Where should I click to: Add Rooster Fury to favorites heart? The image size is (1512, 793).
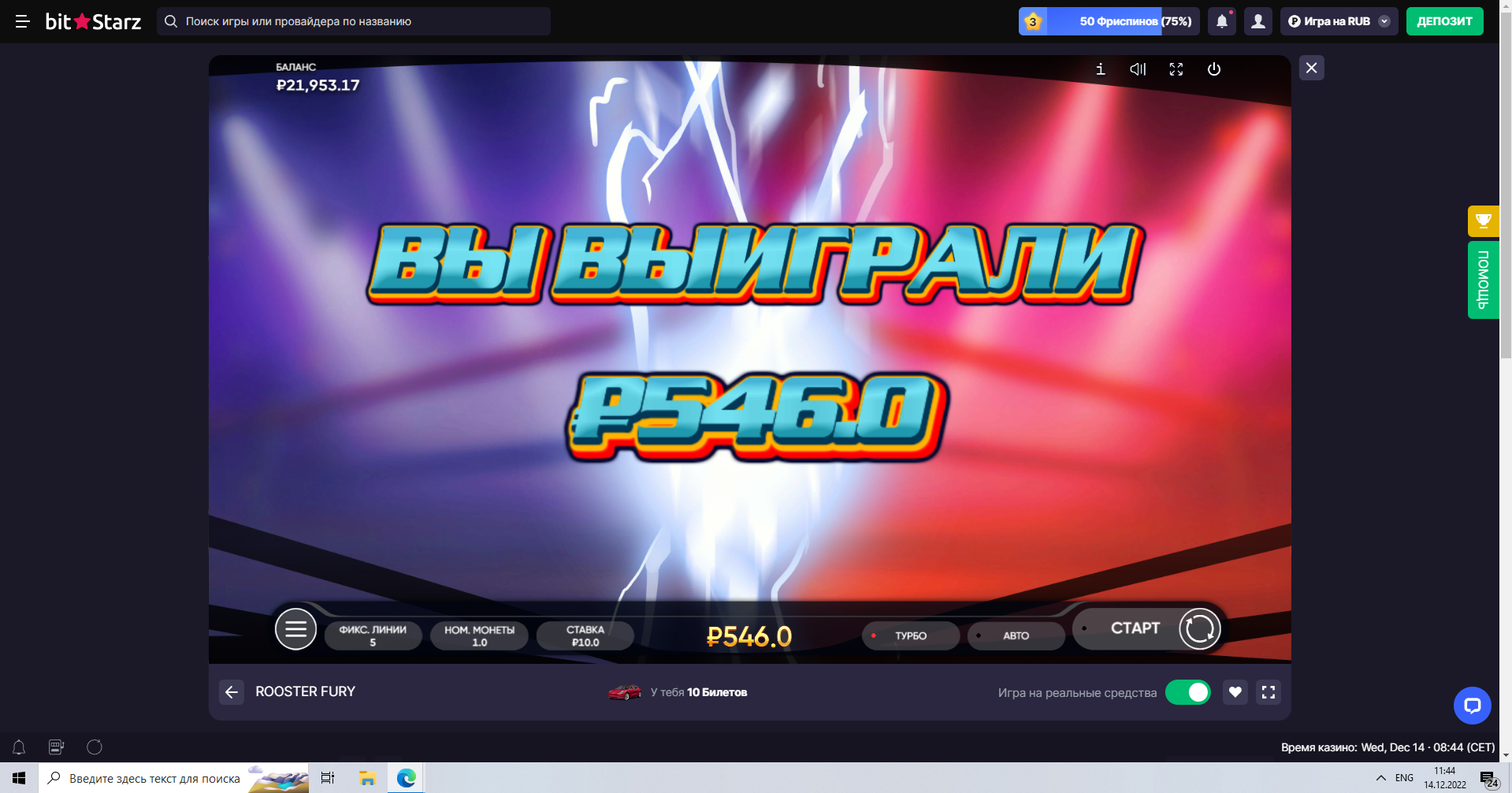(1235, 692)
